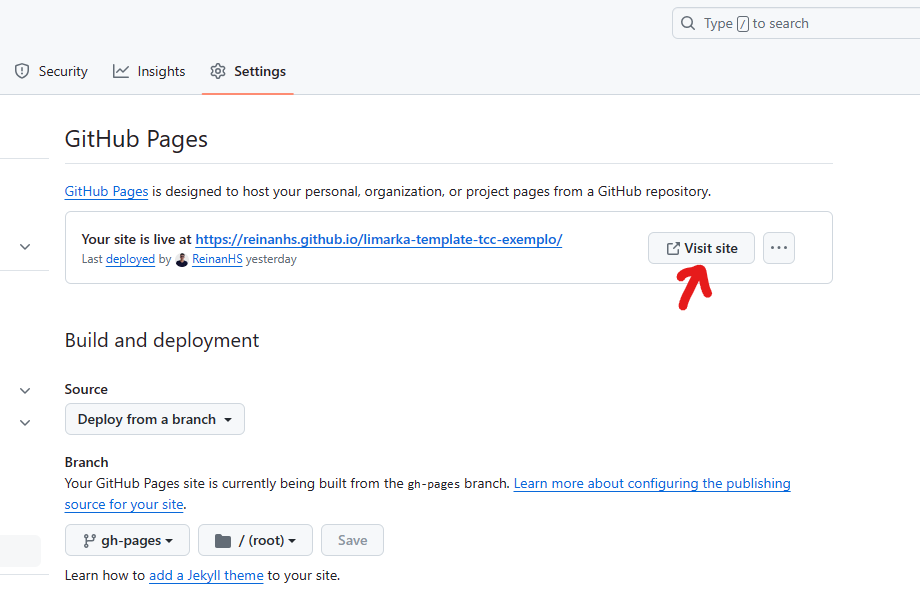Click the Settings gear icon

(x=217, y=71)
